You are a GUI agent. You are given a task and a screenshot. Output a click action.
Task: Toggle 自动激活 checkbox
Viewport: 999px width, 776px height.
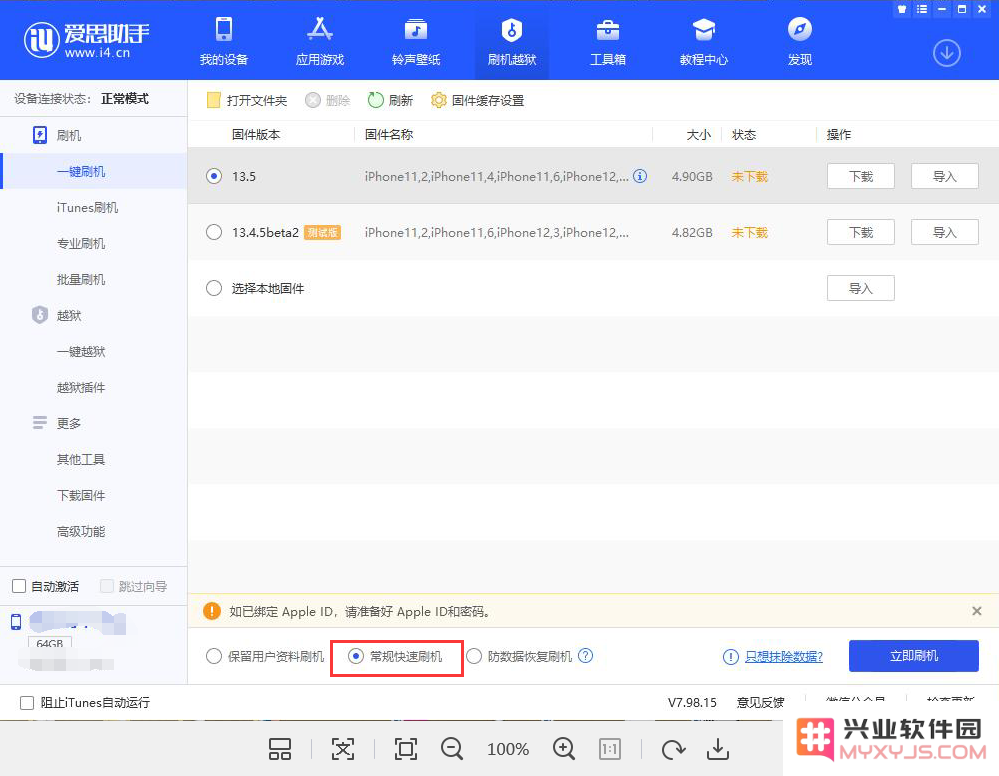(x=19, y=586)
